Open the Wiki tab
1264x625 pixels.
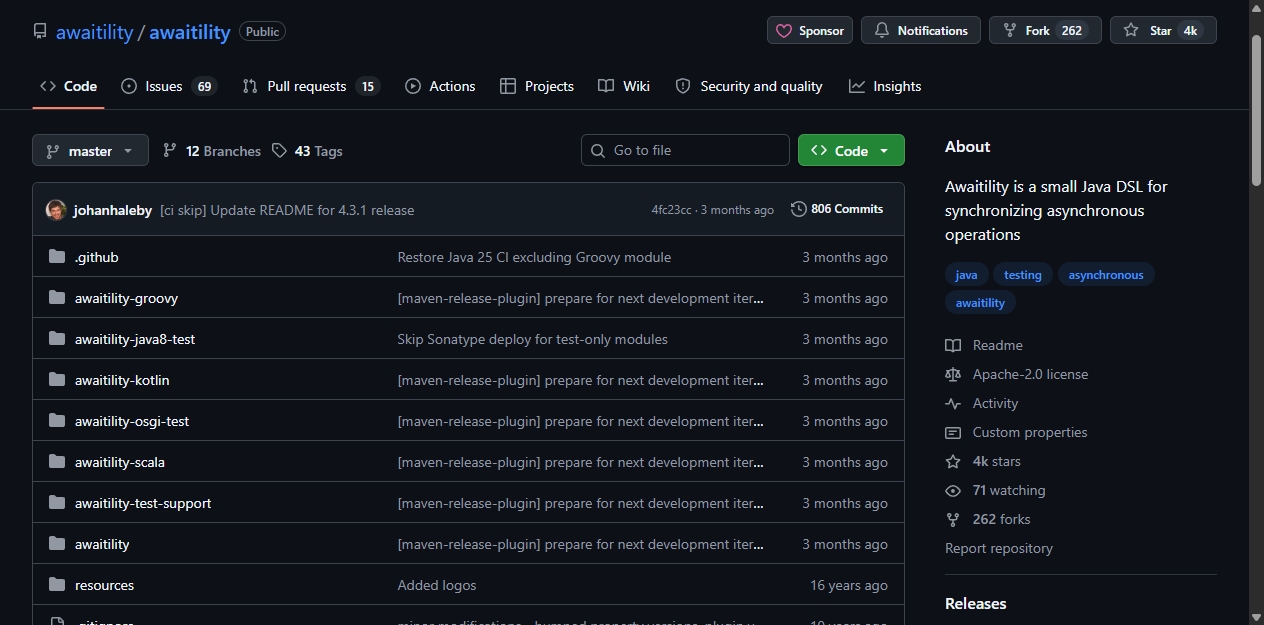(624, 86)
